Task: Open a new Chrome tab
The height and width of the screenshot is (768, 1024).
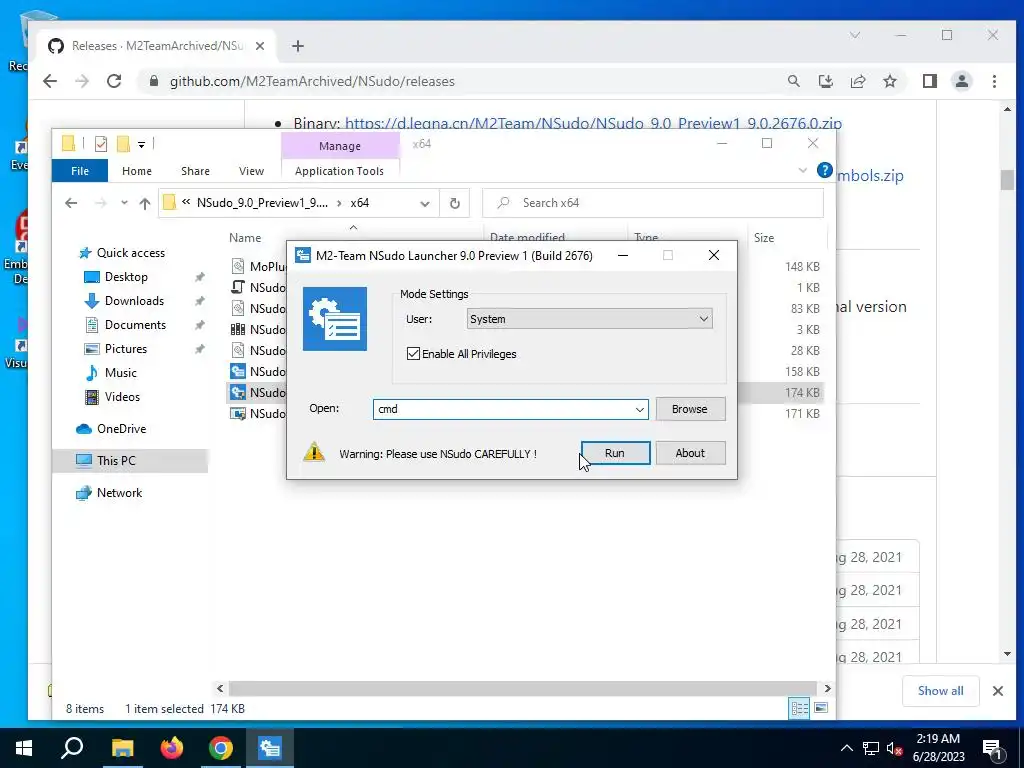Action: pyautogui.click(x=298, y=46)
